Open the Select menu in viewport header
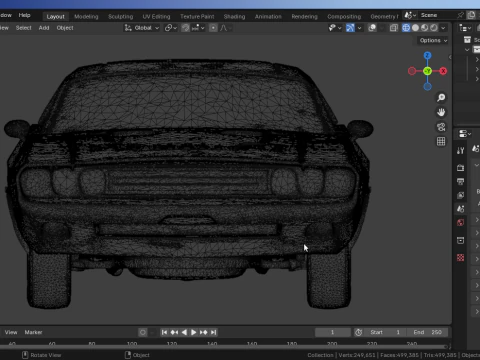This screenshot has width=480, height=360. (x=23, y=28)
